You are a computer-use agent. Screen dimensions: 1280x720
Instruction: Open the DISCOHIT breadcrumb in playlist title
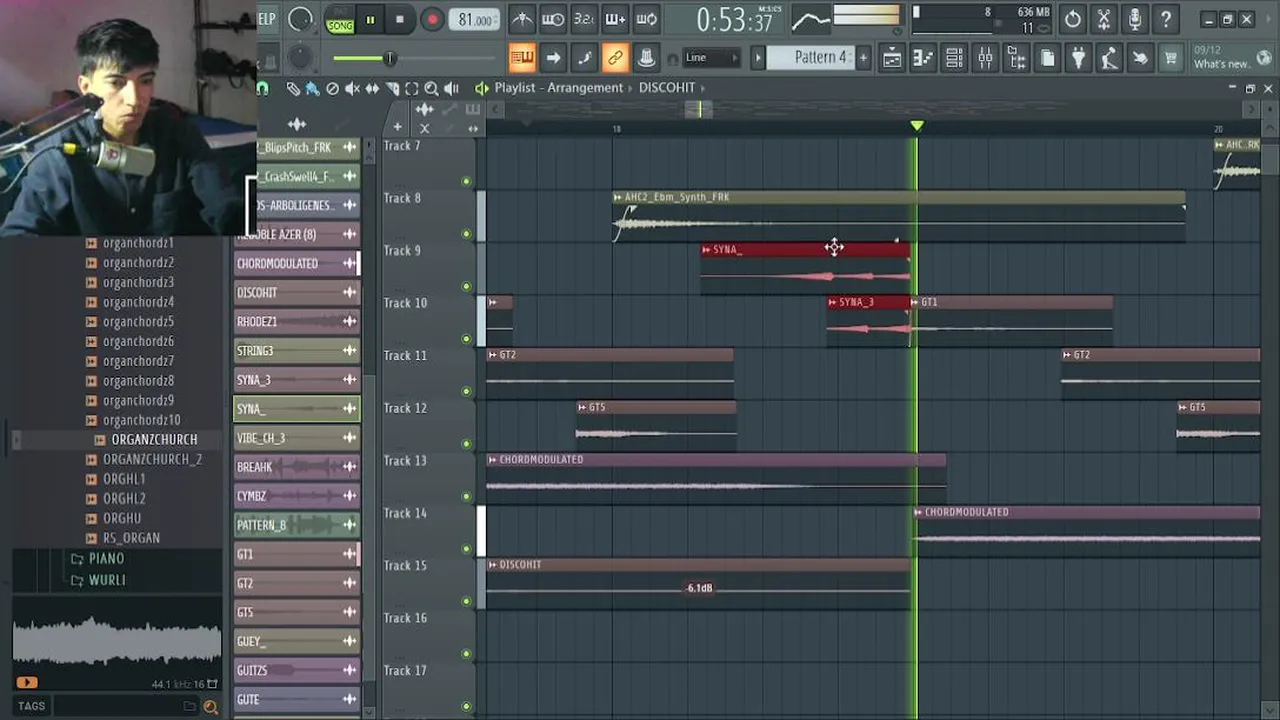tap(667, 88)
